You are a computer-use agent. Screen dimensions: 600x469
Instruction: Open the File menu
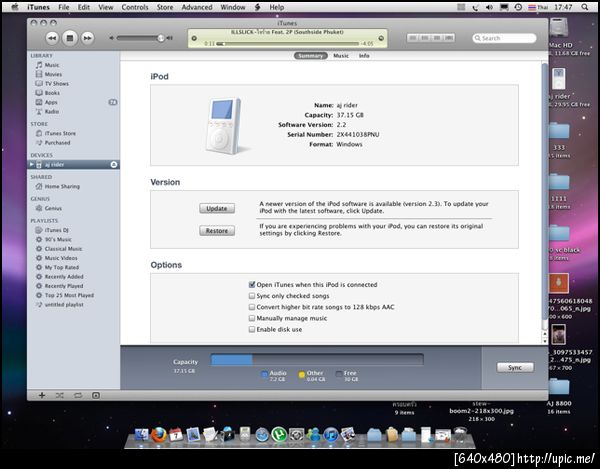click(64, 7)
